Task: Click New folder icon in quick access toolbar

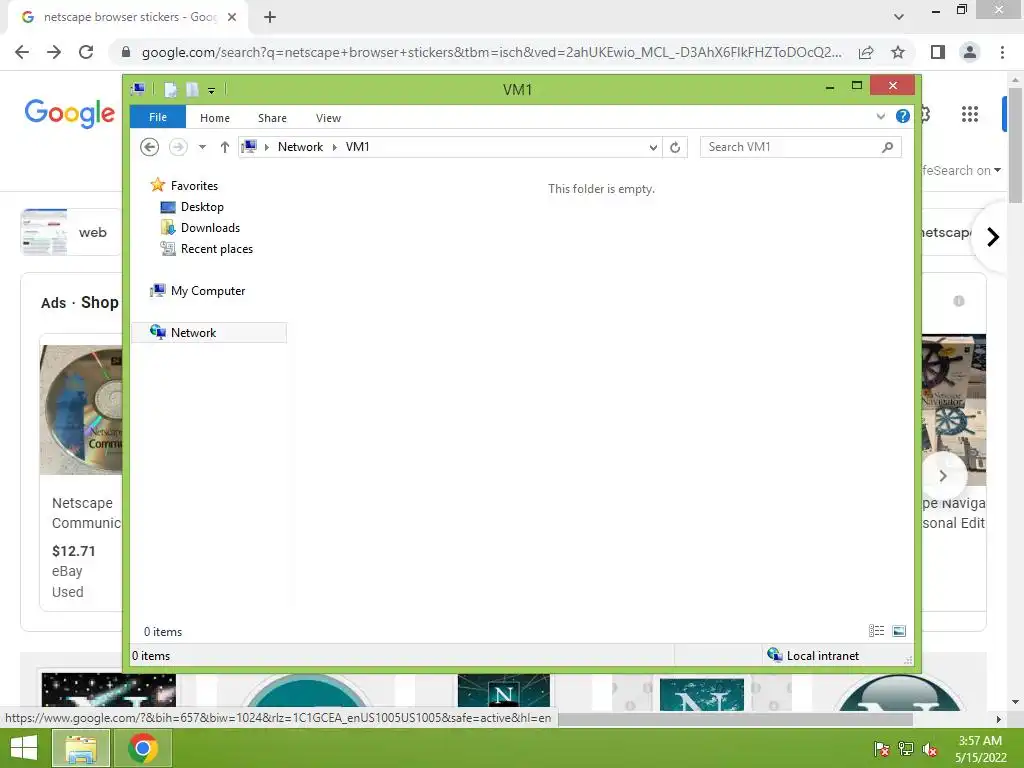Action: pyautogui.click(x=192, y=89)
